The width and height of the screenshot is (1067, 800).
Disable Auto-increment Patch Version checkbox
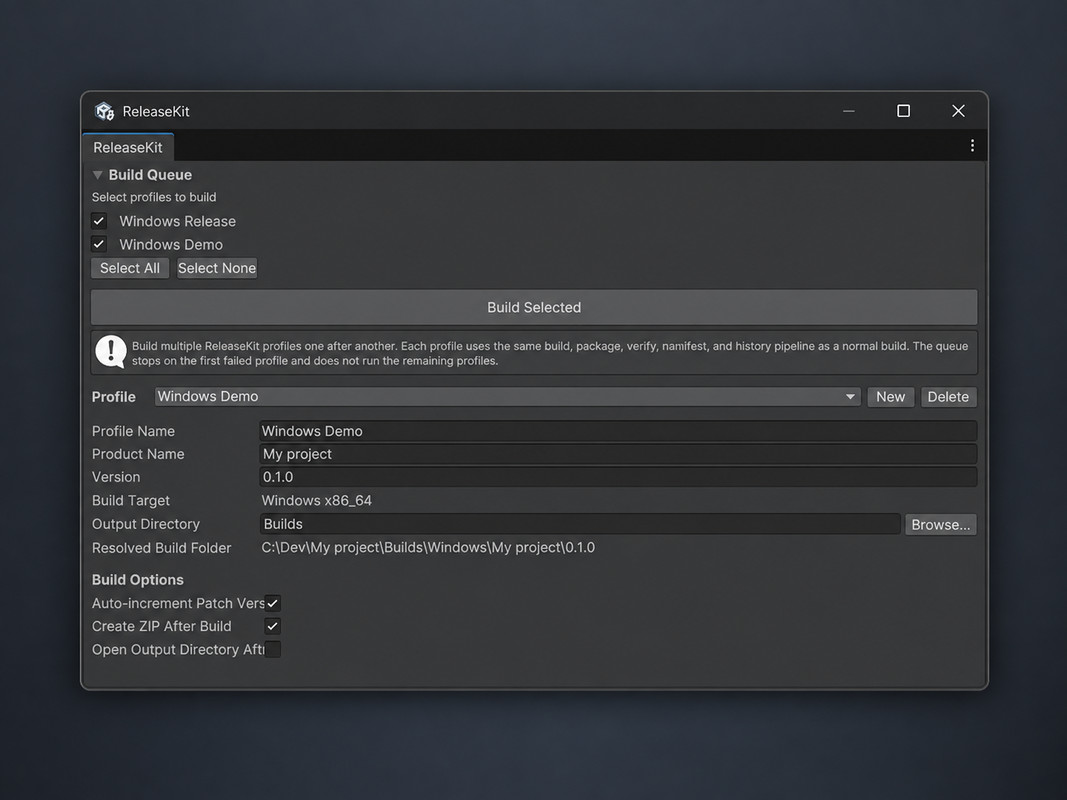(x=272, y=603)
